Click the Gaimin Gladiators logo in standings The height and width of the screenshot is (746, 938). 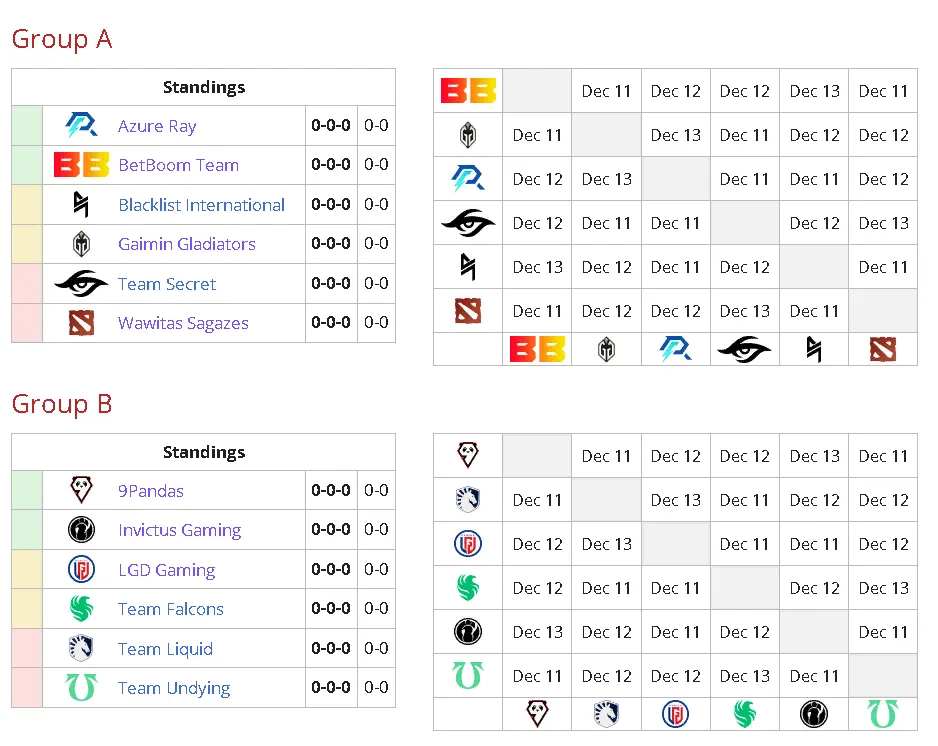pos(81,244)
